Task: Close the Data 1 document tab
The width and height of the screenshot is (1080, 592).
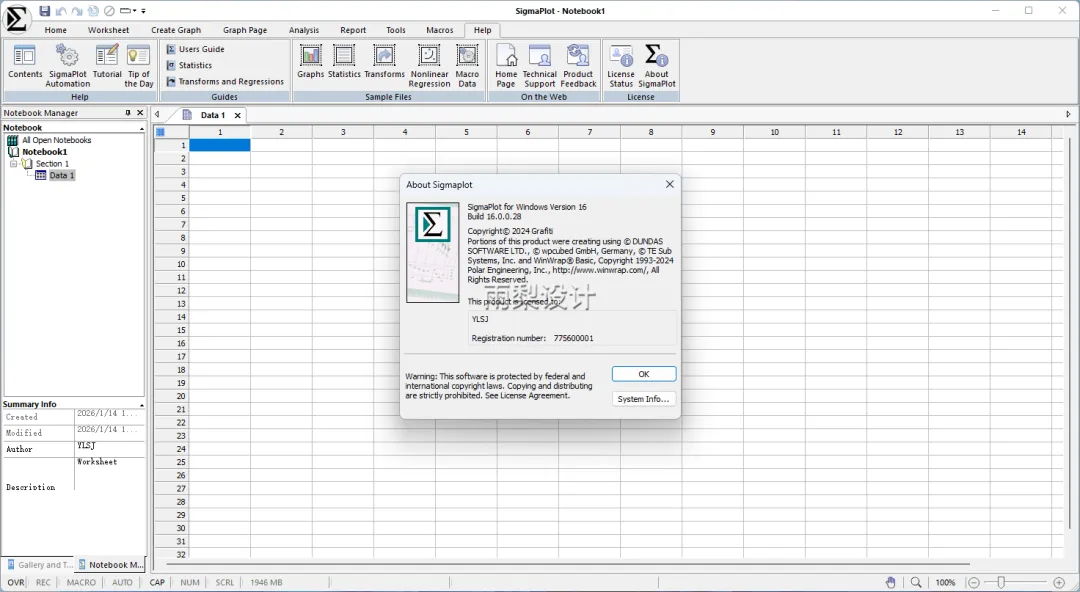Action: click(238, 116)
